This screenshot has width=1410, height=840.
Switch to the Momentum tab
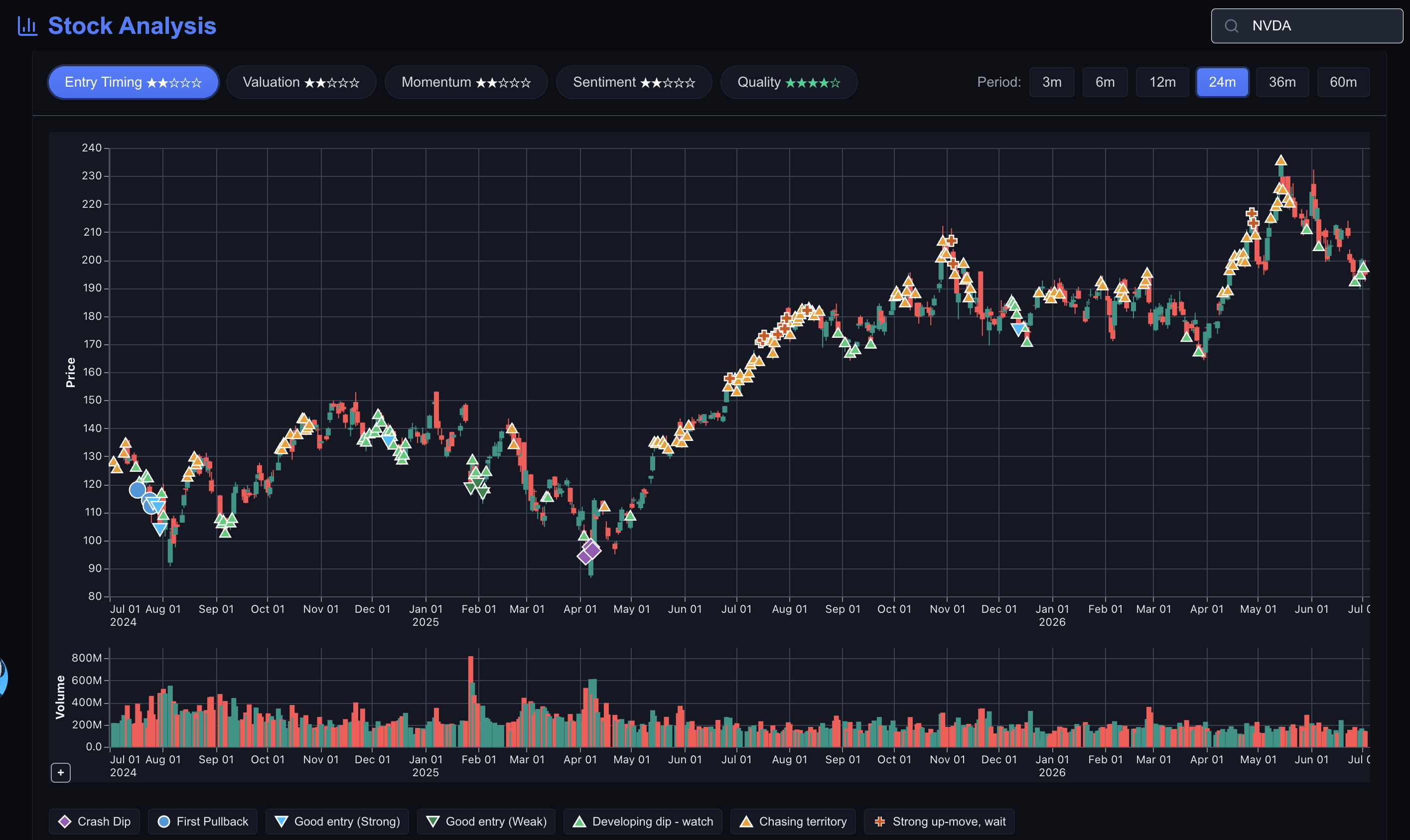(466, 82)
